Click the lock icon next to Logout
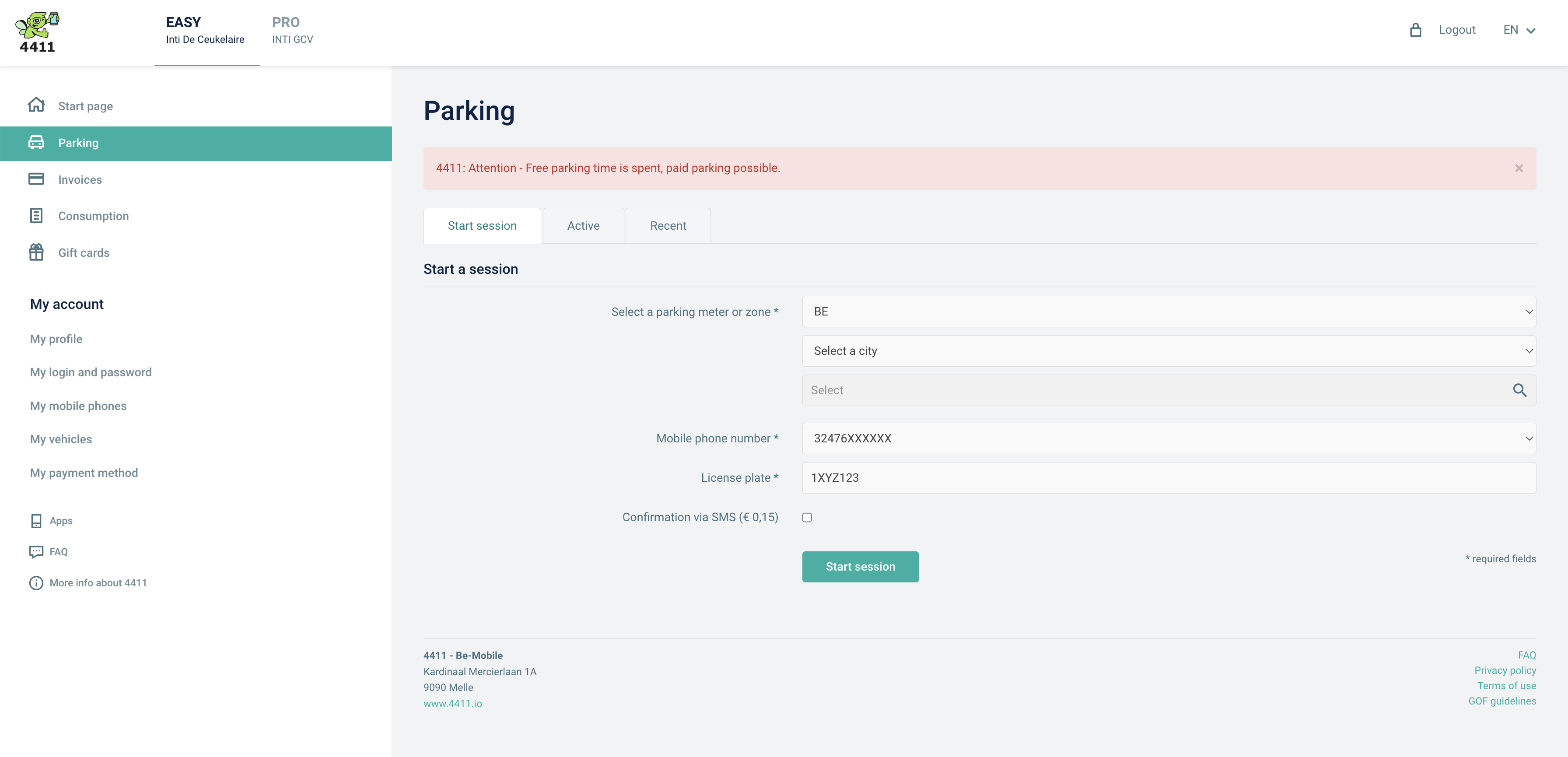 (1415, 29)
